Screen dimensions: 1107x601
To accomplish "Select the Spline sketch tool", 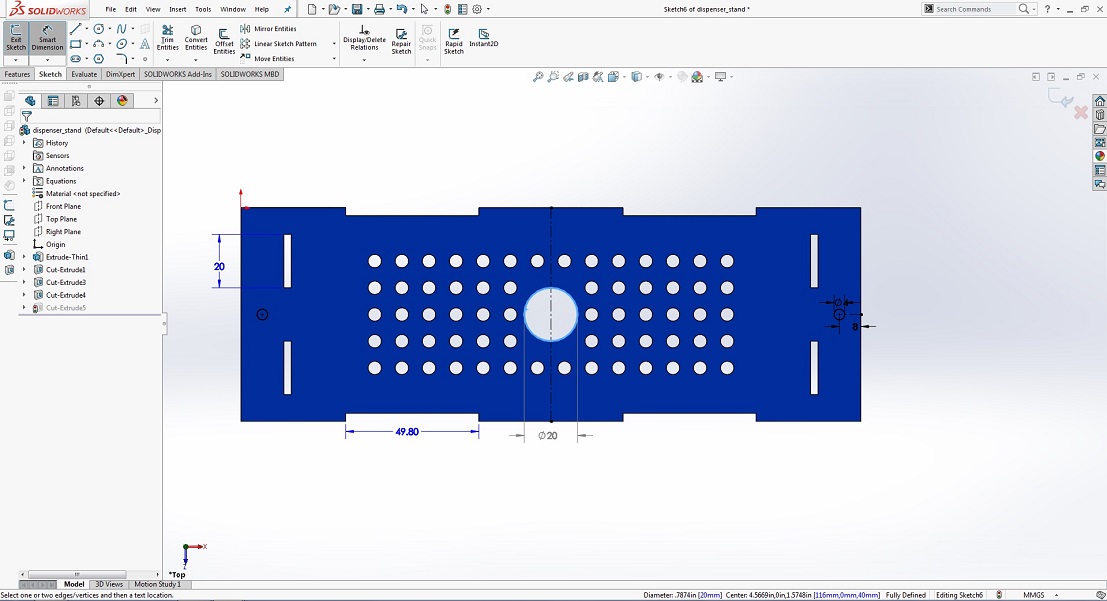I will point(121,29).
